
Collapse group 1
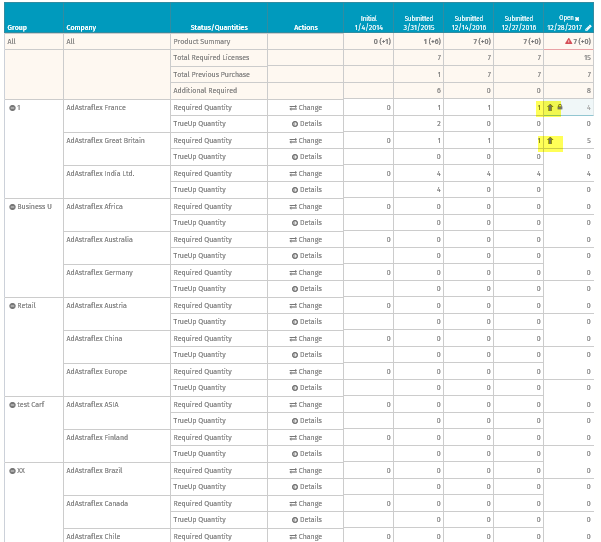[11, 107]
